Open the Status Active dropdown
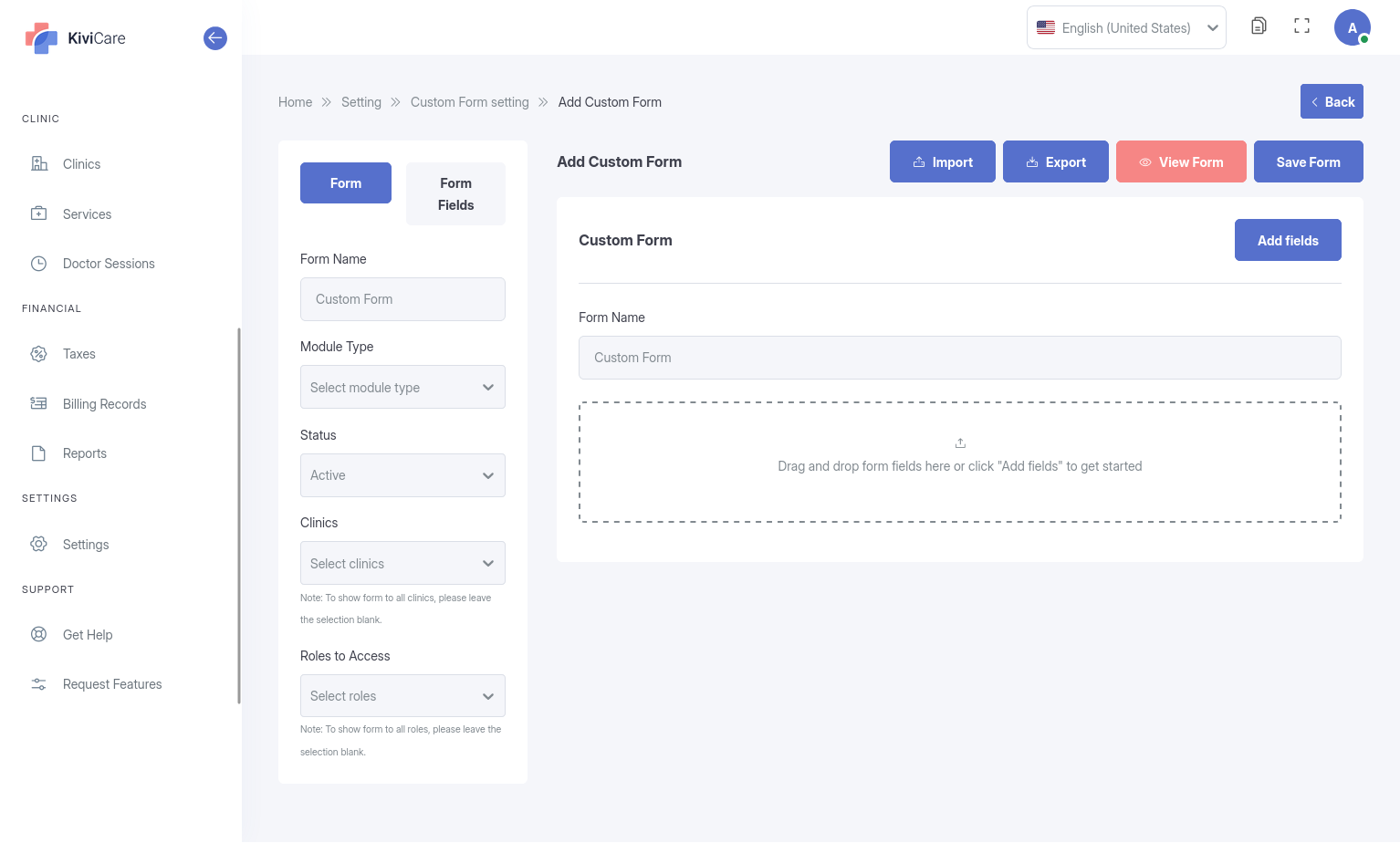 402,475
